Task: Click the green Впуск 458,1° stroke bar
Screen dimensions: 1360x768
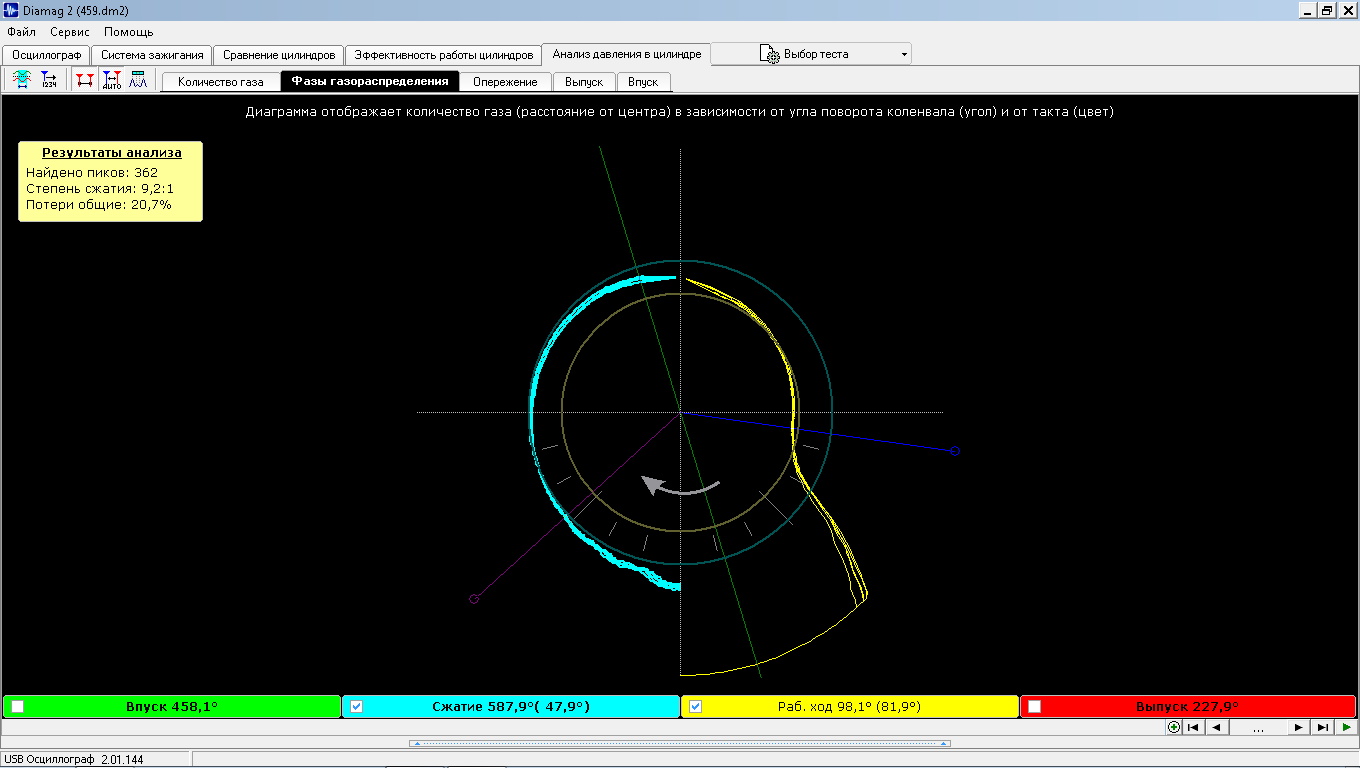Action: 172,706
